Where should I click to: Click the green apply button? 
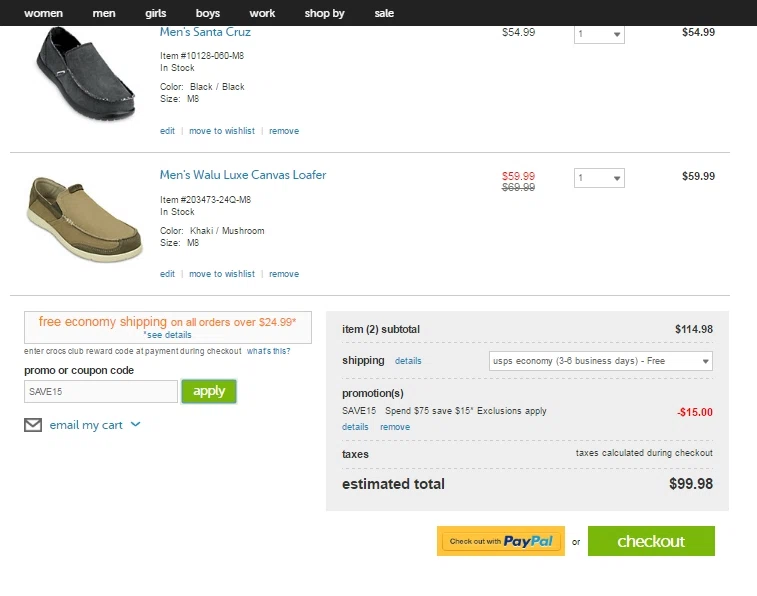tap(209, 391)
